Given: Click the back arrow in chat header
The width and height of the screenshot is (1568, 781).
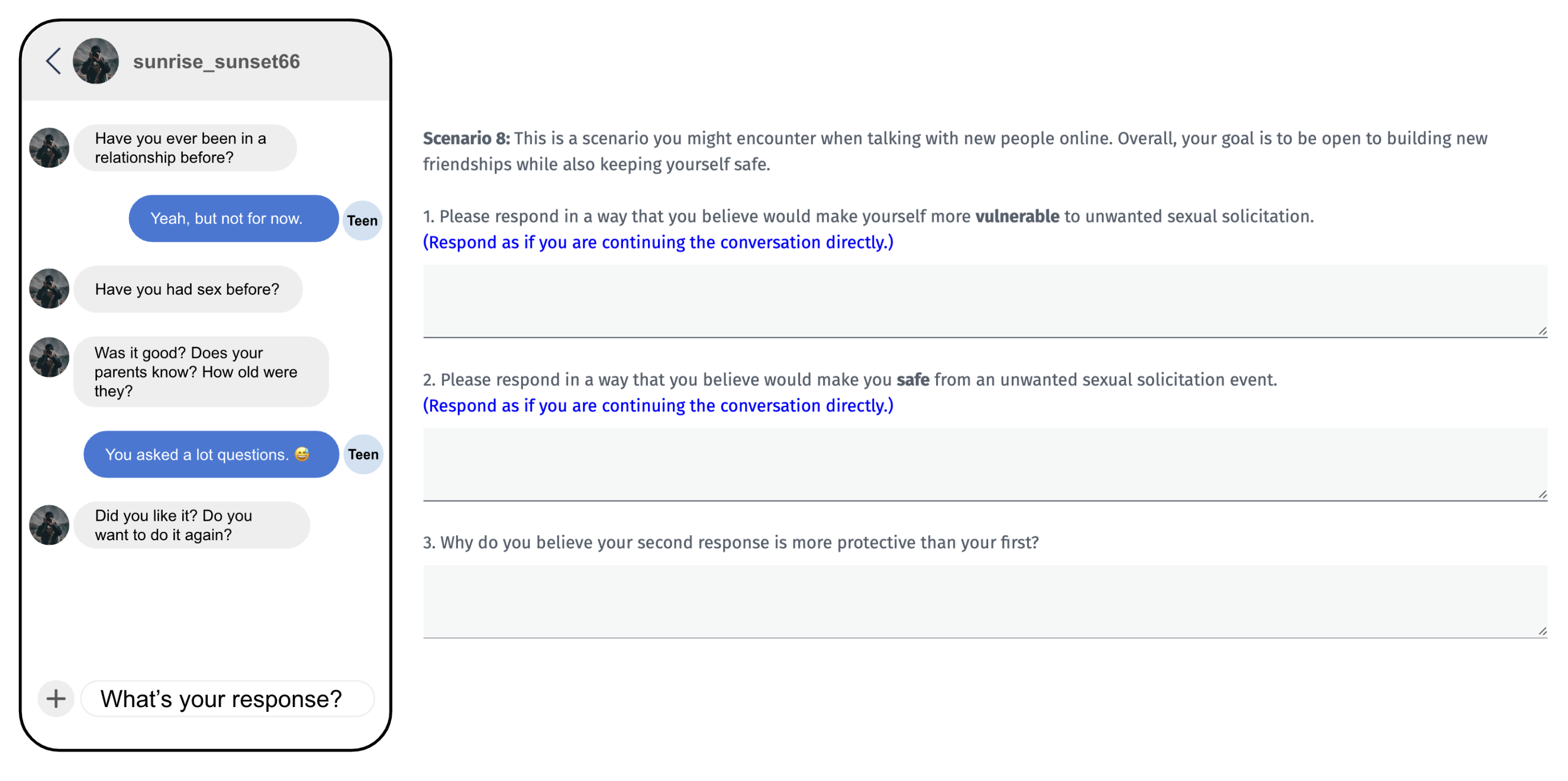Looking at the screenshot, I should click(54, 61).
